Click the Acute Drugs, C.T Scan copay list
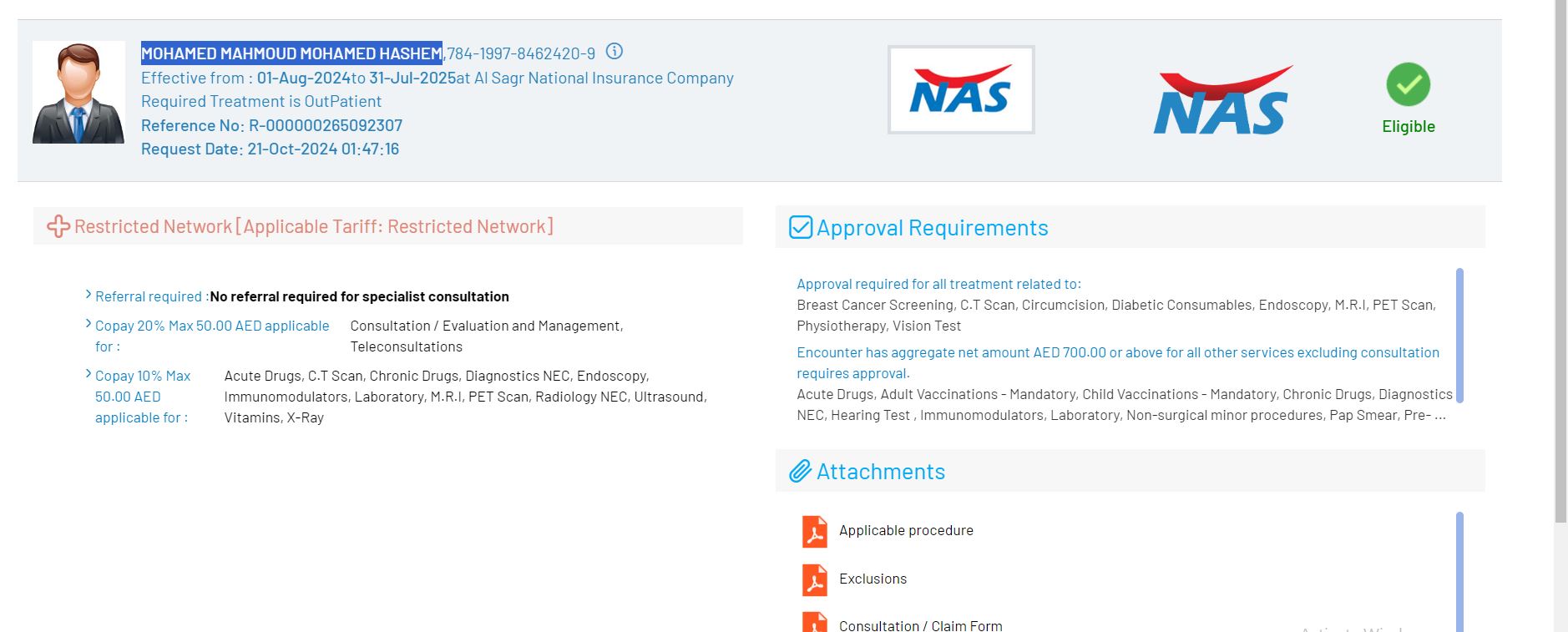Image resolution: width=1568 pixels, height=632 pixels. 466,397
